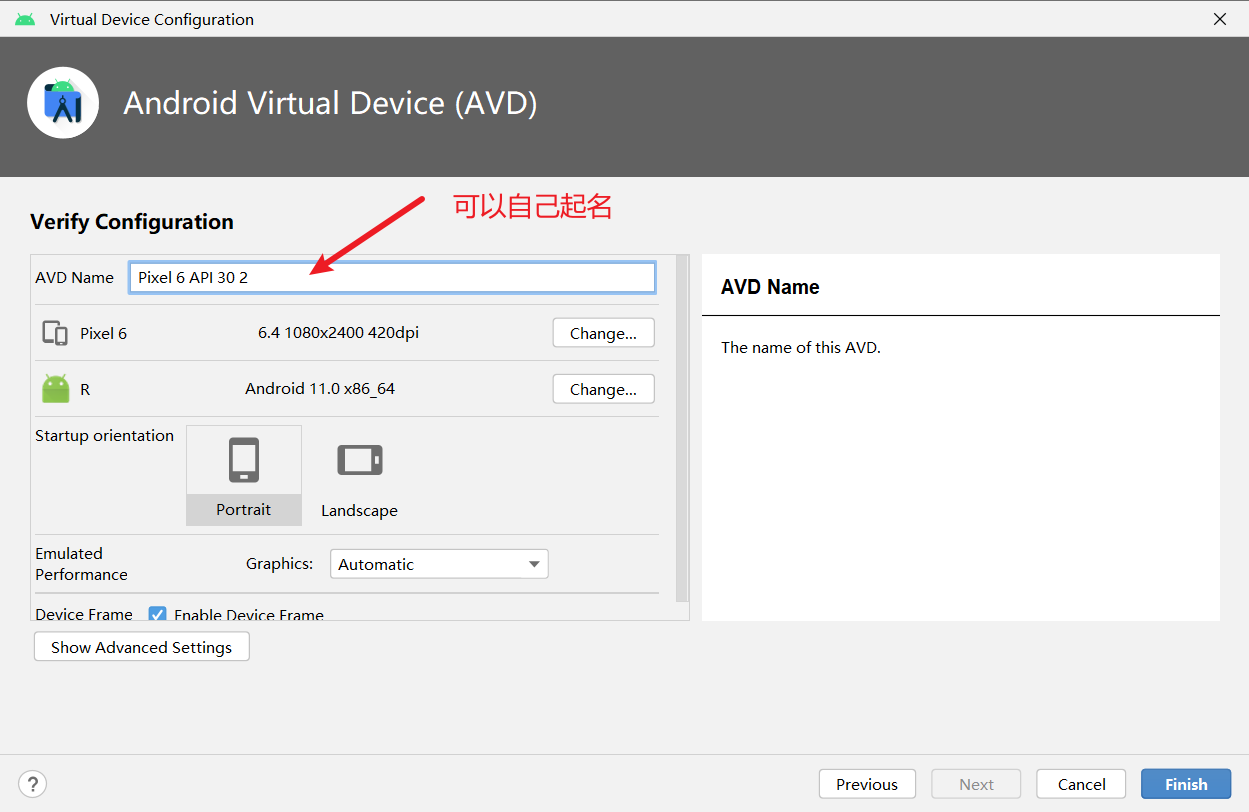1249x812 pixels.
Task: Click the Pixel 6 device icon
Action: pyautogui.click(x=55, y=333)
